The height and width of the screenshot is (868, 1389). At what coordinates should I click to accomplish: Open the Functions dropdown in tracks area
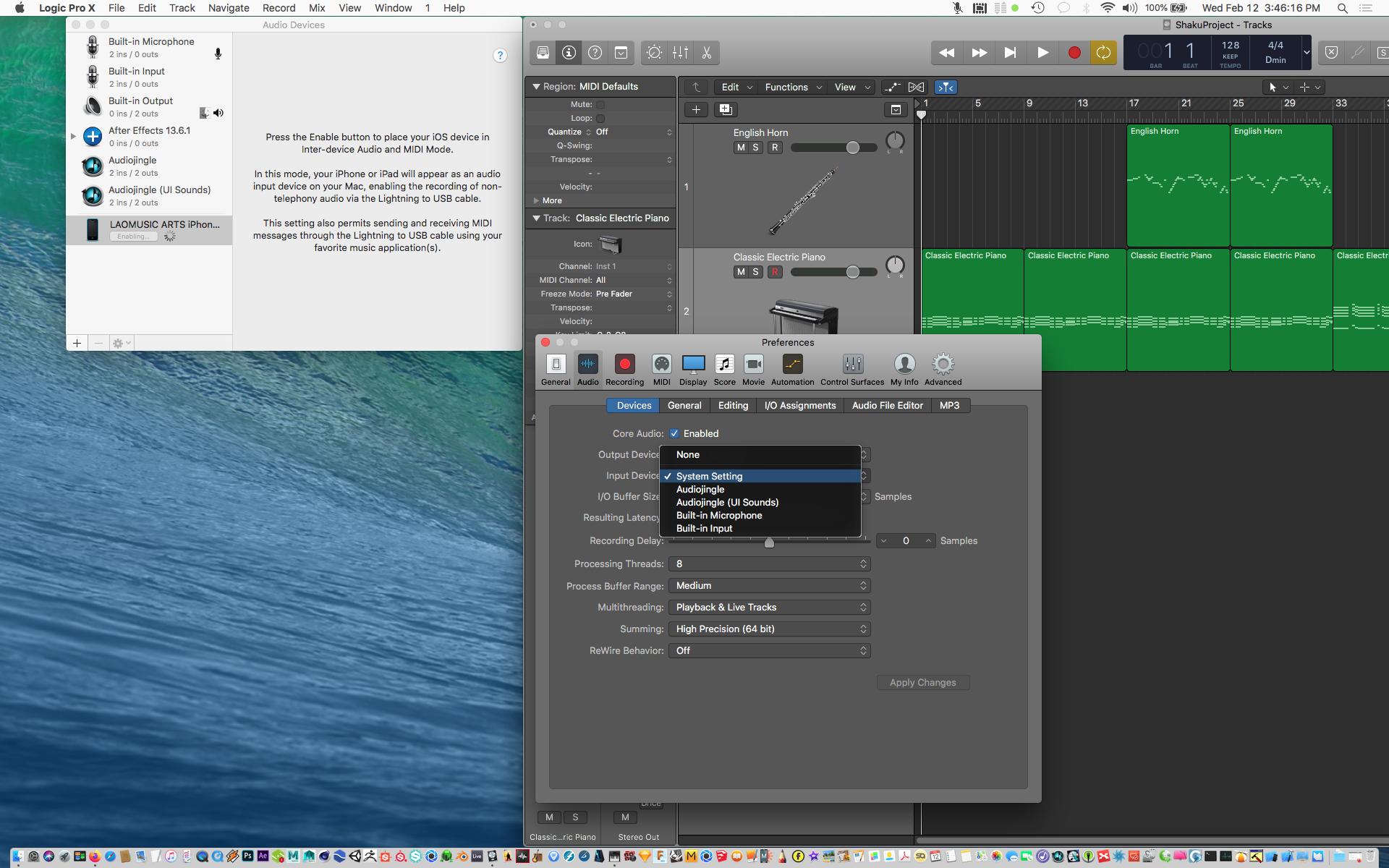point(793,87)
